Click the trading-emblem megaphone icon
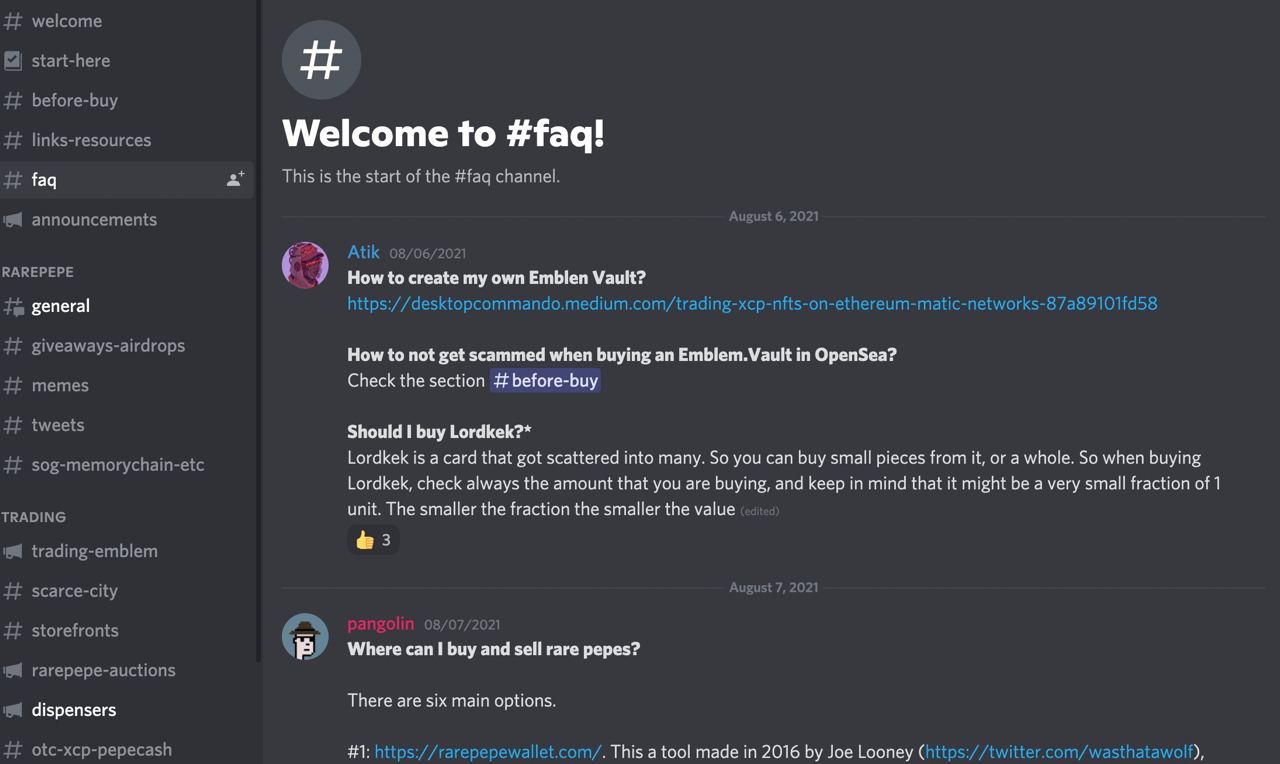The width and height of the screenshot is (1280, 764). click(x=13, y=551)
